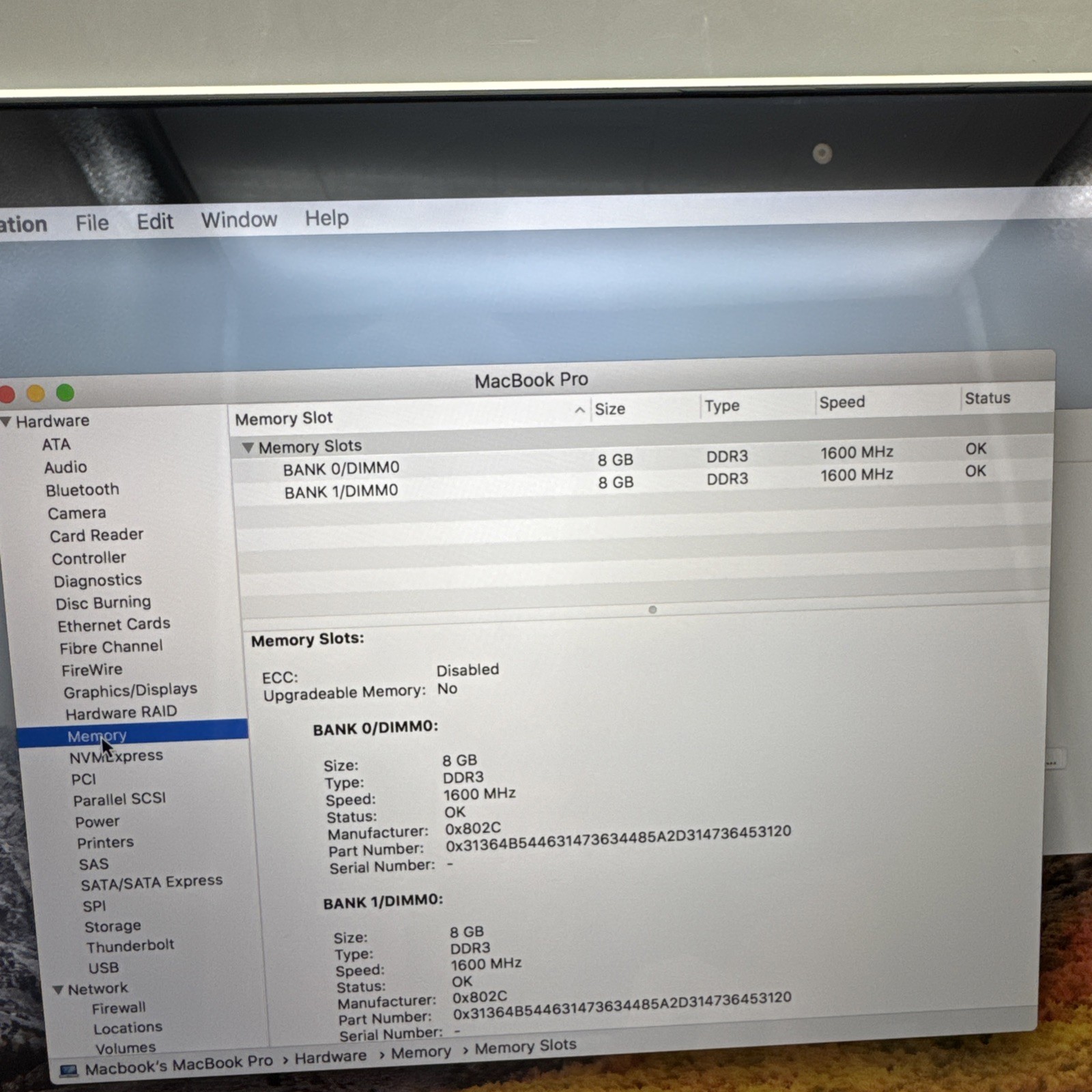Select Locations under Network
This screenshot has height=1092, width=1092.
click(x=128, y=1028)
